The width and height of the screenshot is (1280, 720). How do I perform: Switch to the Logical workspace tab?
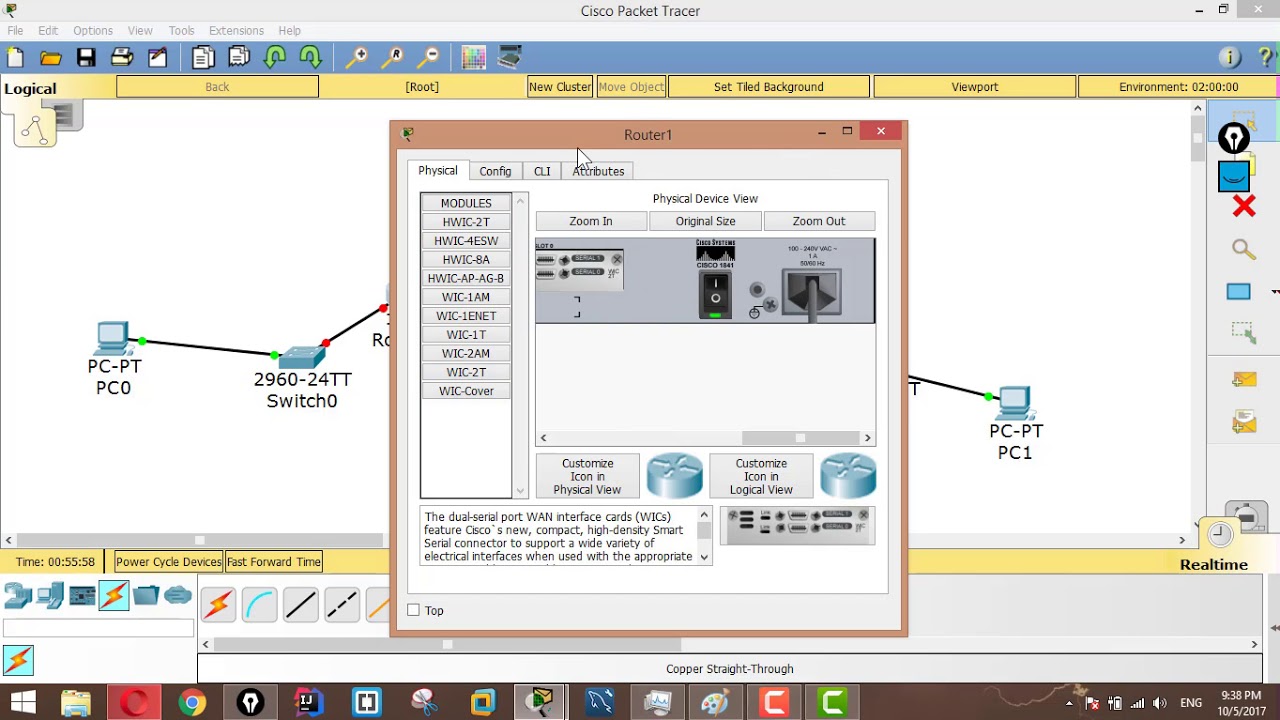point(30,88)
